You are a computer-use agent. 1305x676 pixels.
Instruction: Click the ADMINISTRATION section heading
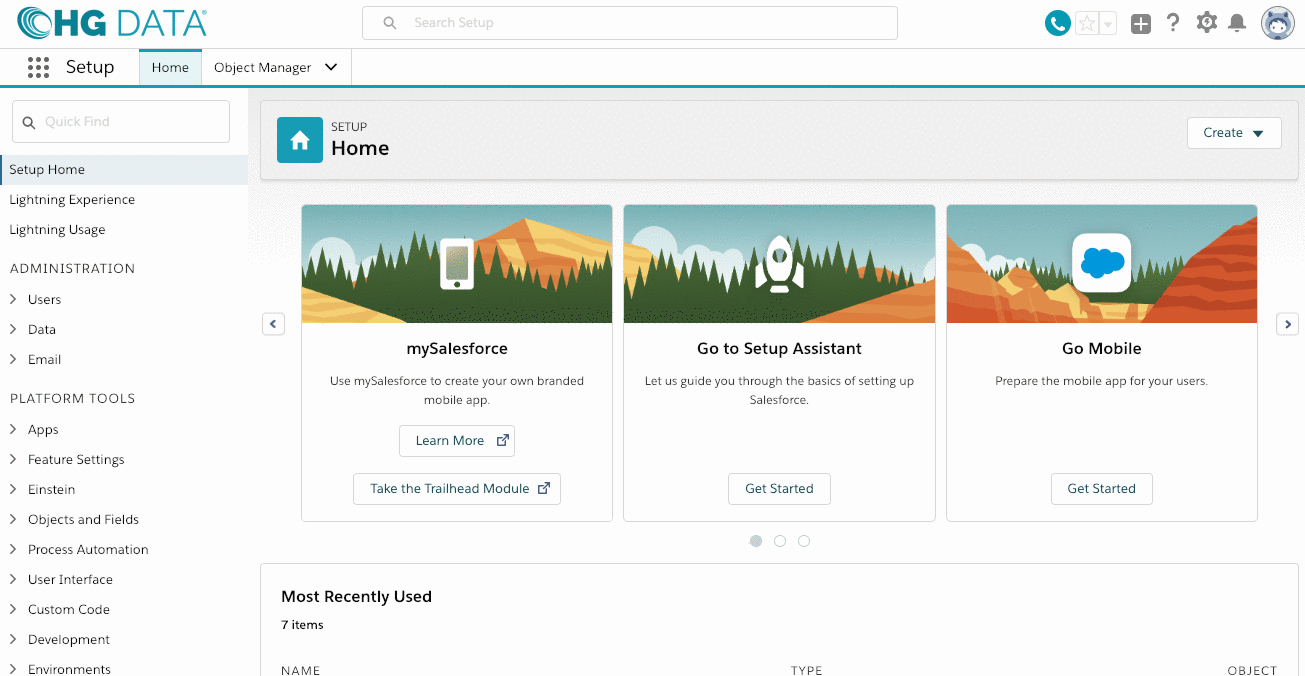[72, 269]
